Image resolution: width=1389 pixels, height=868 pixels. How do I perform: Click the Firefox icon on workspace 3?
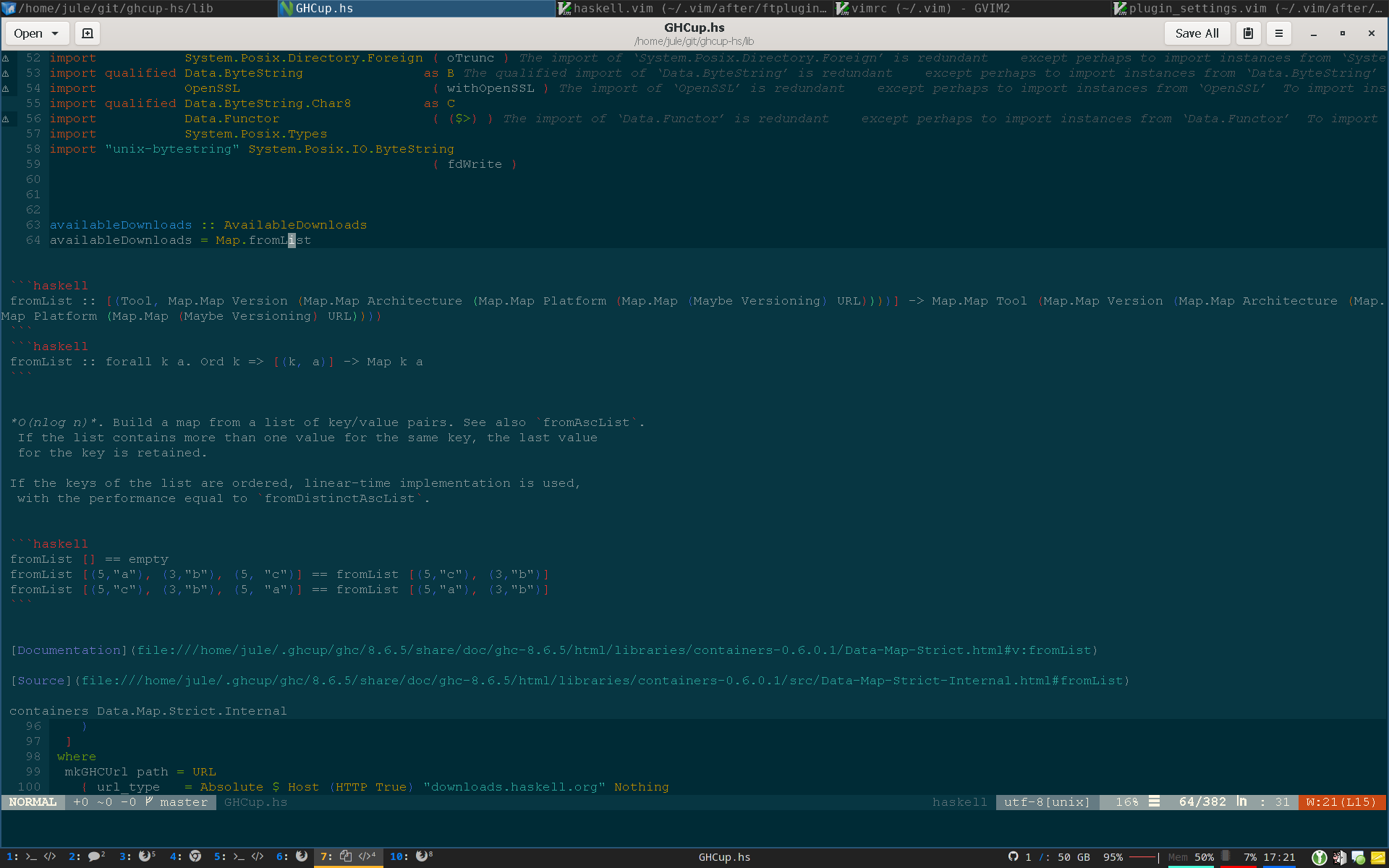tap(145, 856)
